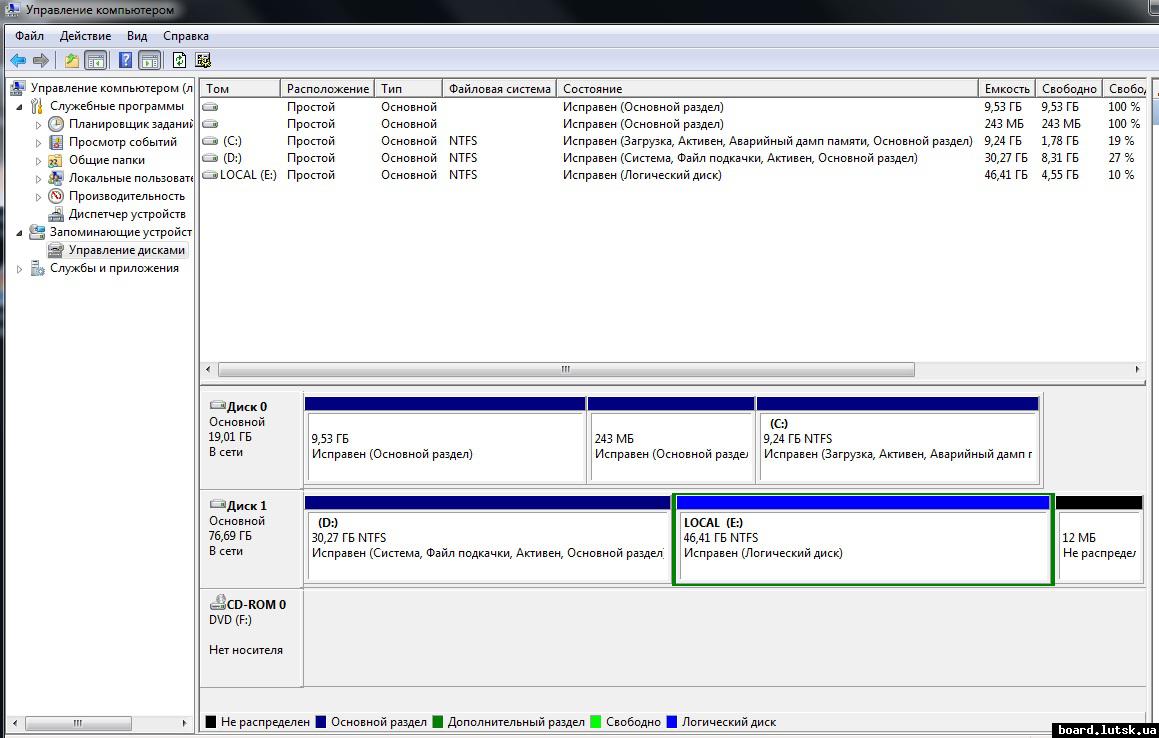Image resolution: width=1159 pixels, height=738 pixels.
Task: Open the Действие menu
Action: click(x=85, y=36)
